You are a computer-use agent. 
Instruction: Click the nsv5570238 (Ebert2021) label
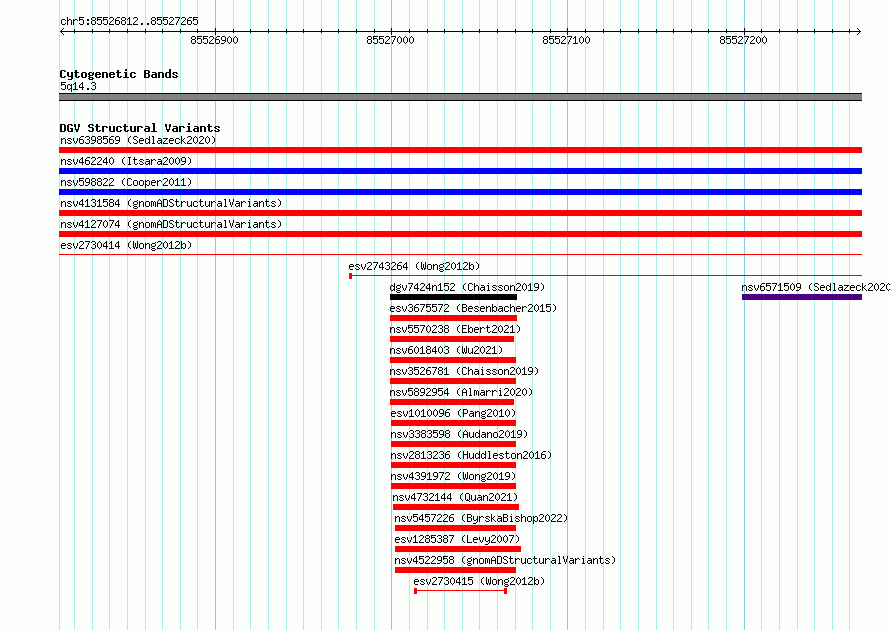coord(455,329)
